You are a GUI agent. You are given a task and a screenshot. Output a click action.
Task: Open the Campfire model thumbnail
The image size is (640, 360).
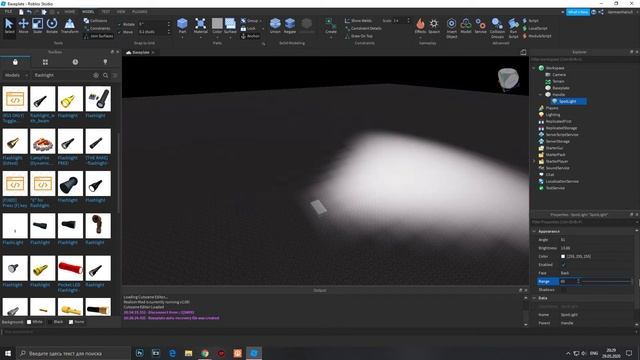click(42, 141)
